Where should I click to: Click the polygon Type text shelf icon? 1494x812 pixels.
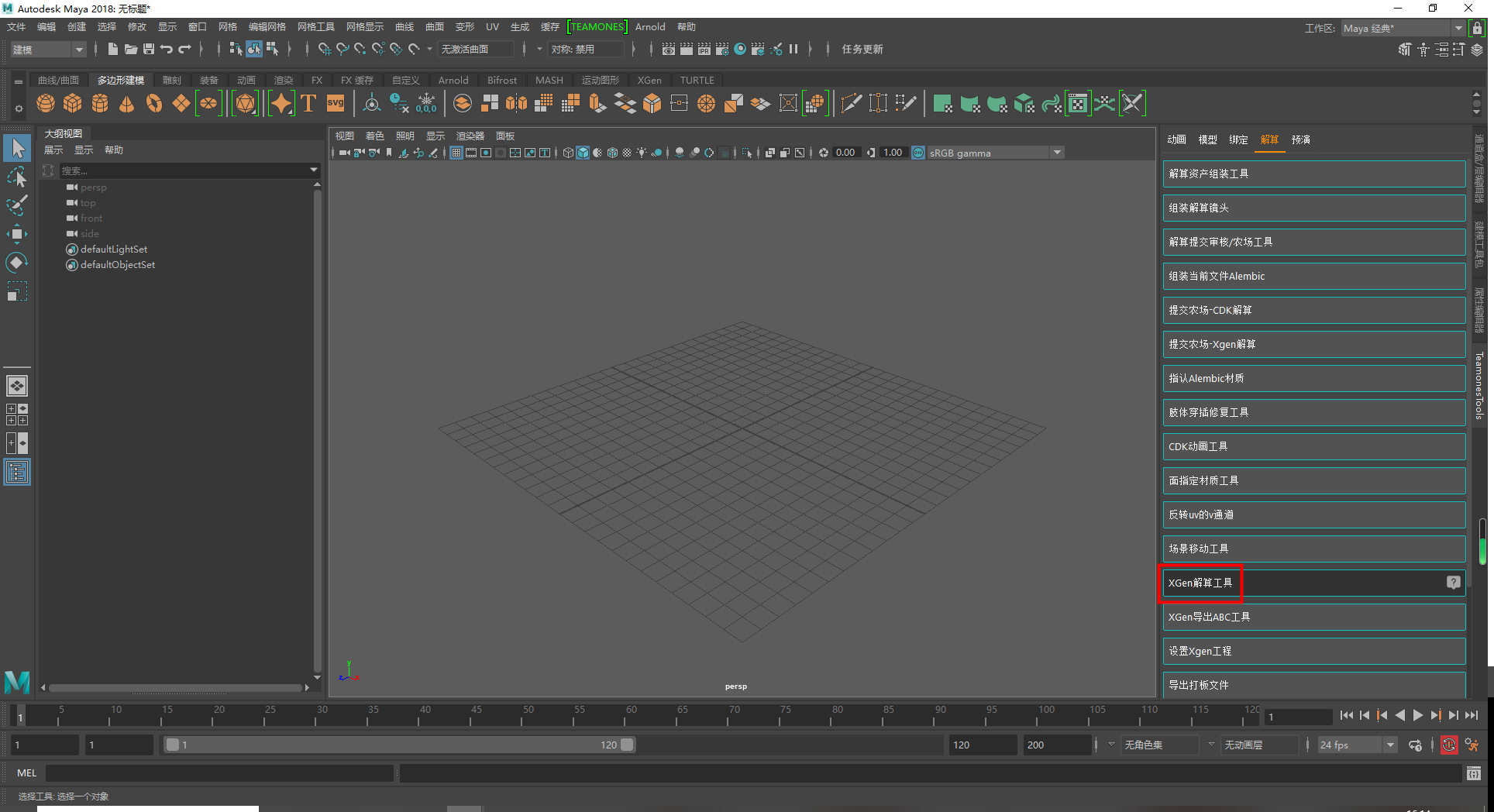tap(308, 103)
